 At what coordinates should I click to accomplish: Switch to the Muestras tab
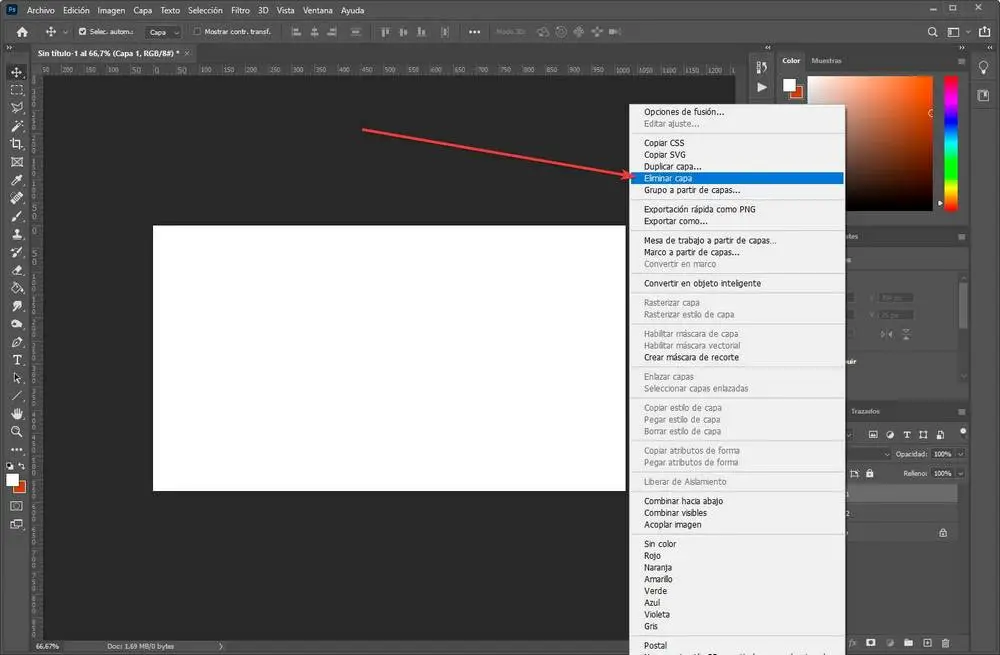point(826,60)
